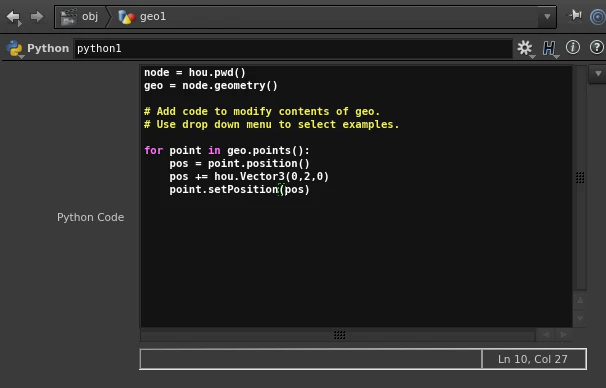Screen dimensions: 606x388
Task: Open the code examples dropdown beside editor
Action: (598, 73)
